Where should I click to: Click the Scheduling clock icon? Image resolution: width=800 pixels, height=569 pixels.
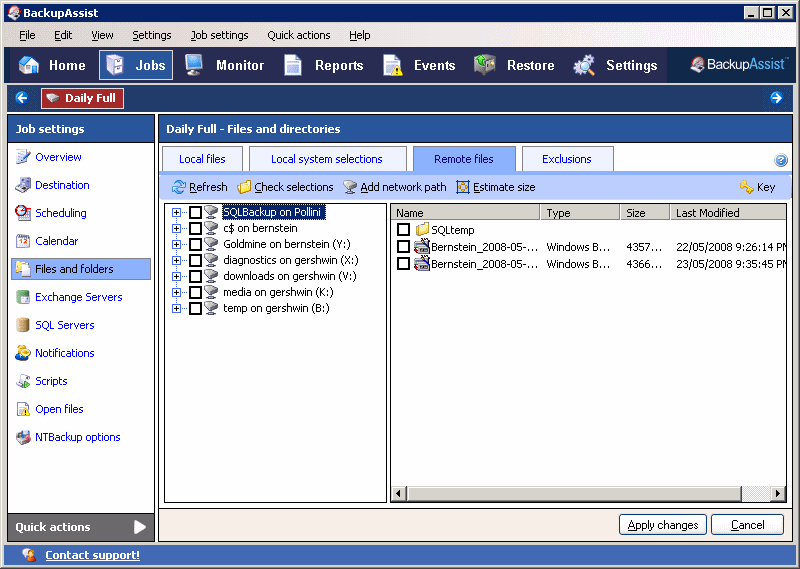click(x=23, y=213)
